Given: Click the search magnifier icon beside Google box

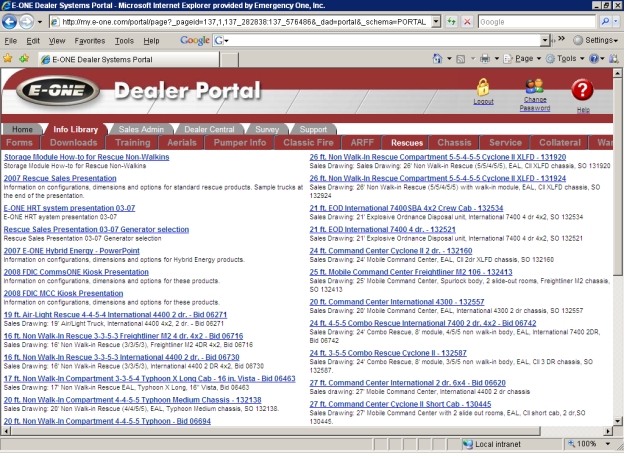Looking at the screenshot, I should tap(605, 21).
